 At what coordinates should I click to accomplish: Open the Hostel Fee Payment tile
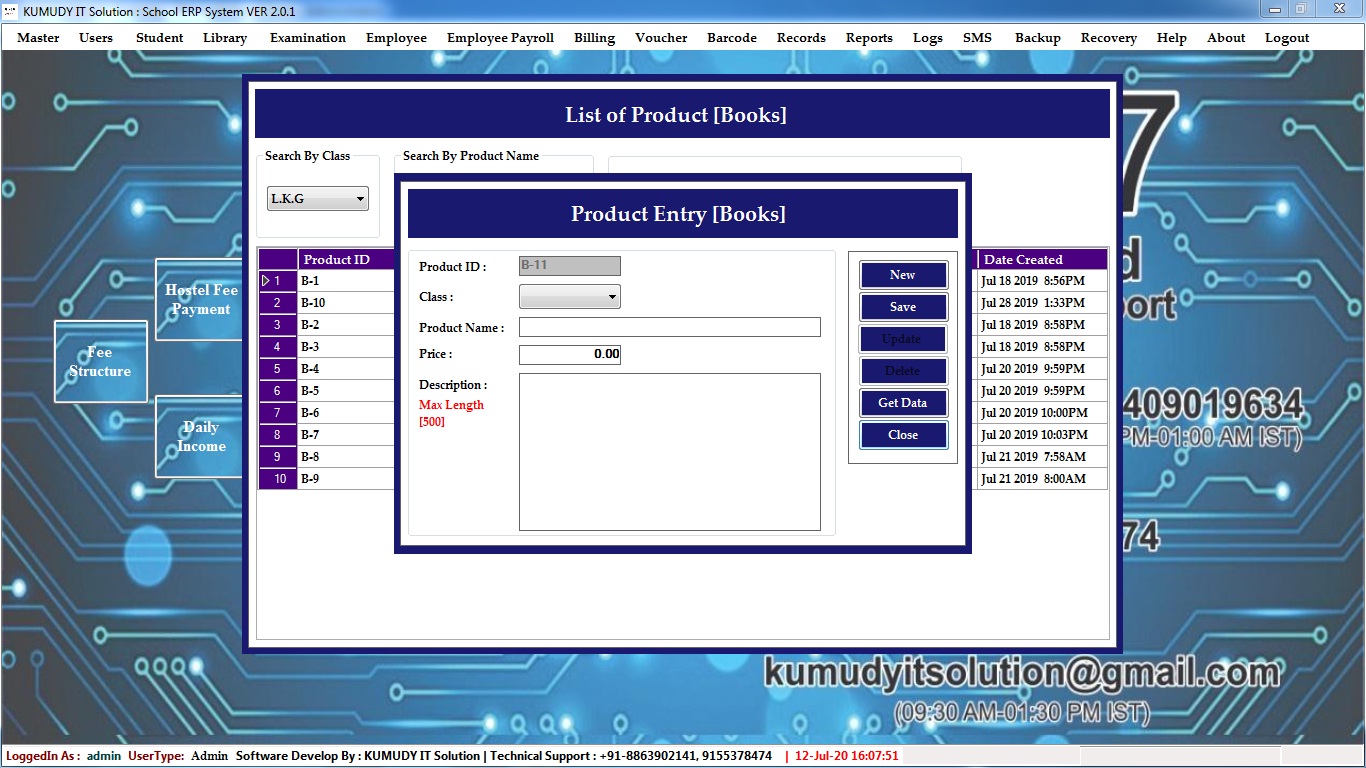(x=199, y=299)
